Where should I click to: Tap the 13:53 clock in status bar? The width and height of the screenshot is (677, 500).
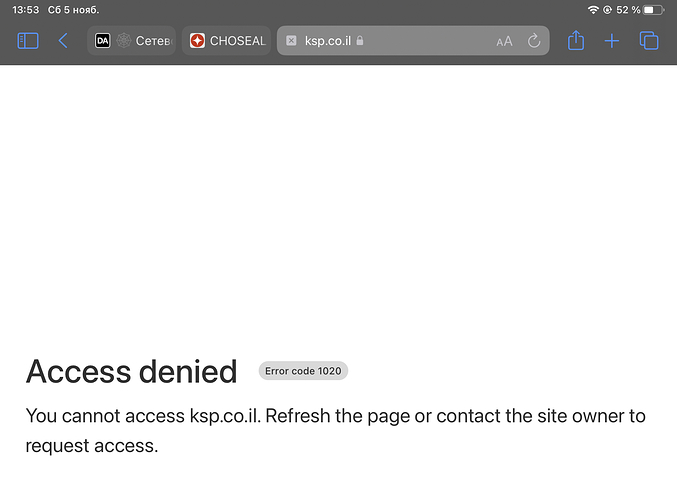pos(26,10)
